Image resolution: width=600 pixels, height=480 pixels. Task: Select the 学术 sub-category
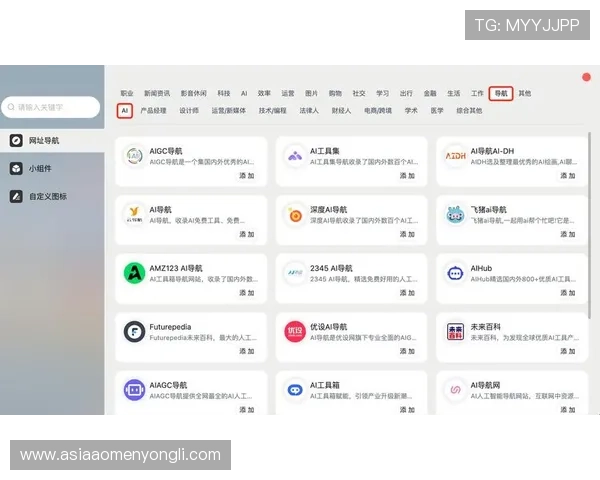click(411, 111)
